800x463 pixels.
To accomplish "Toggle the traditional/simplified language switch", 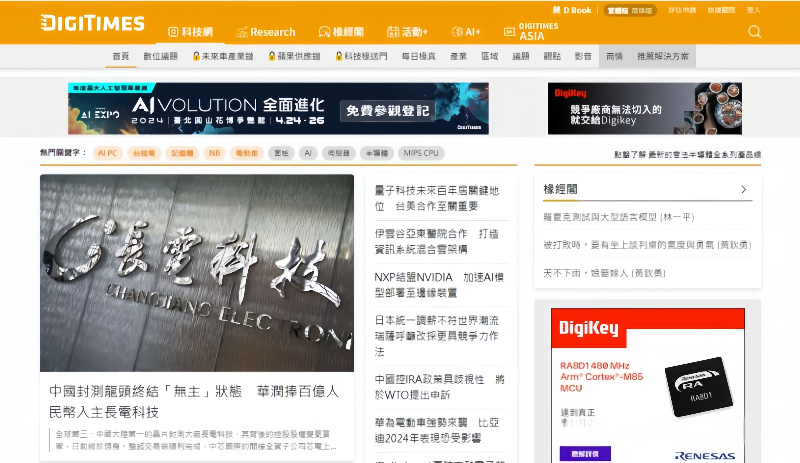I will (630, 10).
